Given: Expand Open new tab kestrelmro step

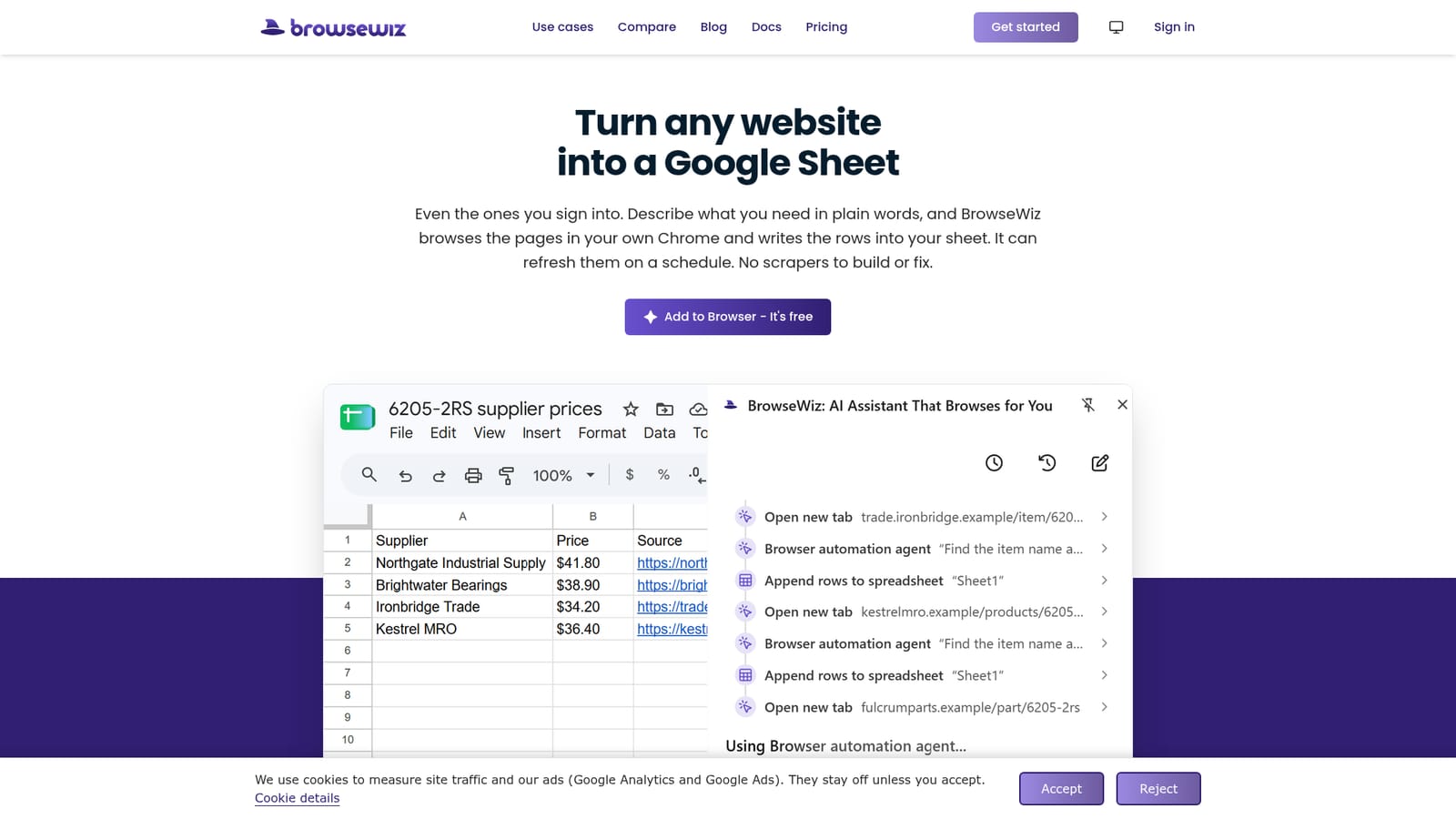Looking at the screenshot, I should pos(1104,612).
